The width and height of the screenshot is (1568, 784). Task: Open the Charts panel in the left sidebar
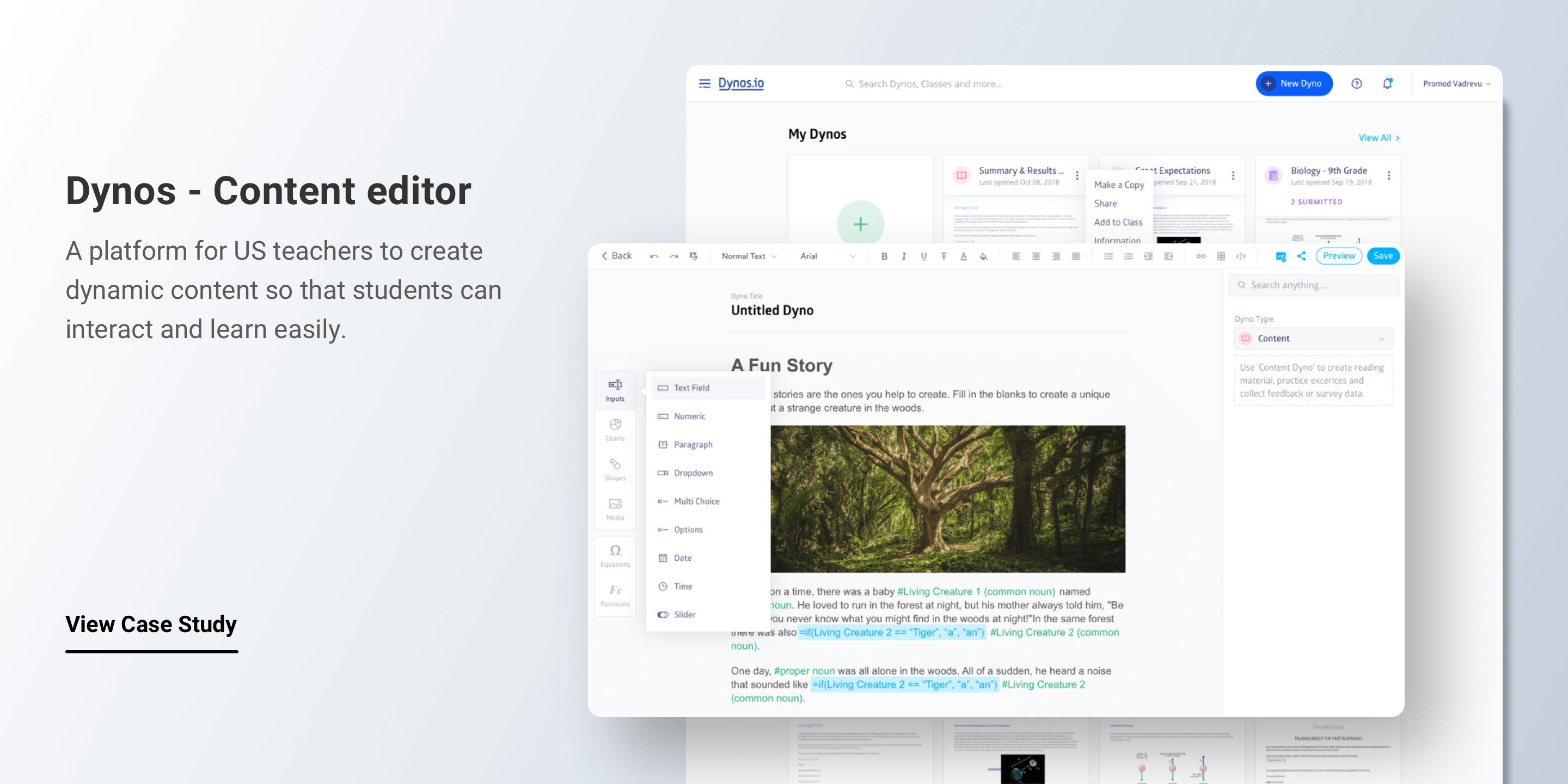point(615,429)
